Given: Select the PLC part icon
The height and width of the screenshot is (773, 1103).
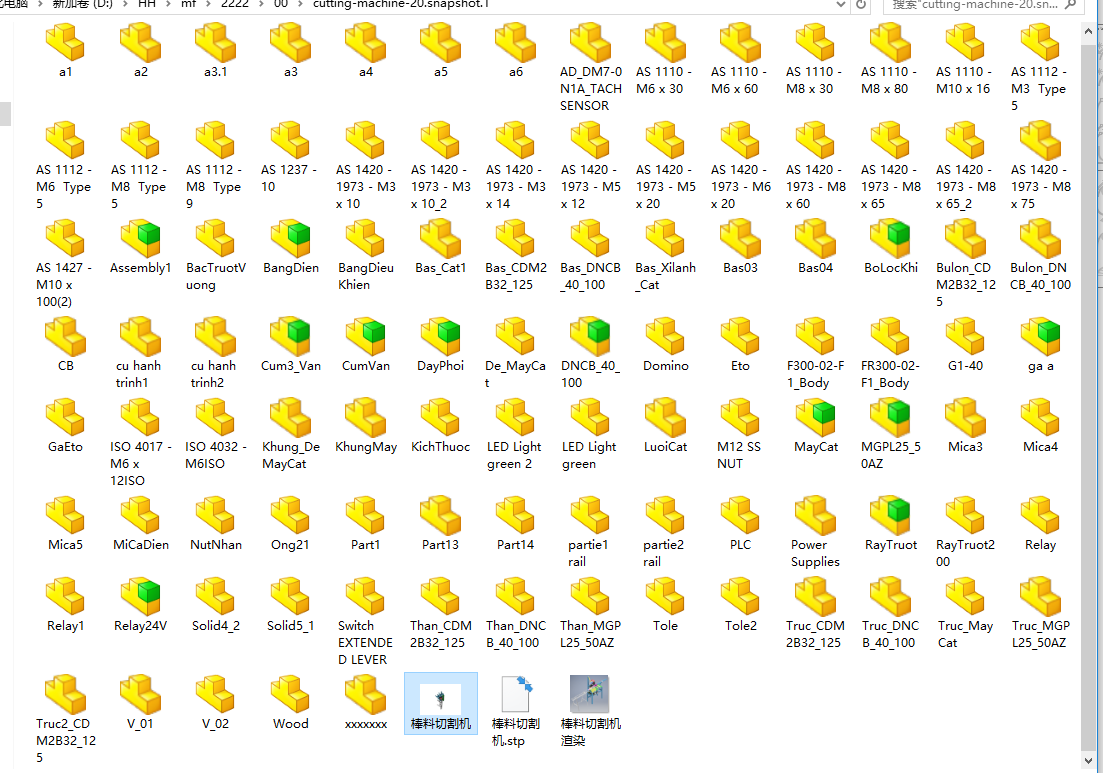Looking at the screenshot, I should tap(740, 514).
